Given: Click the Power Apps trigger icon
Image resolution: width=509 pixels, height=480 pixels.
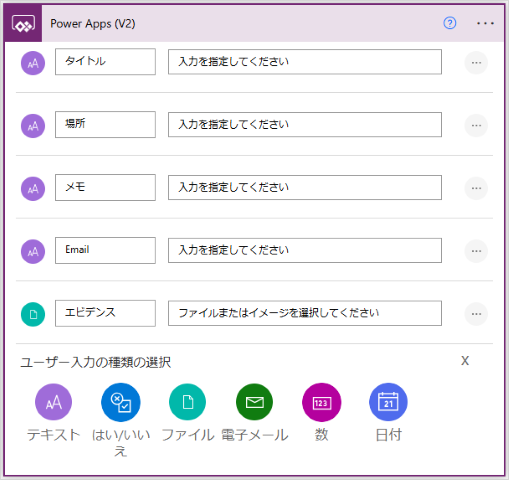Looking at the screenshot, I should coord(23,24).
